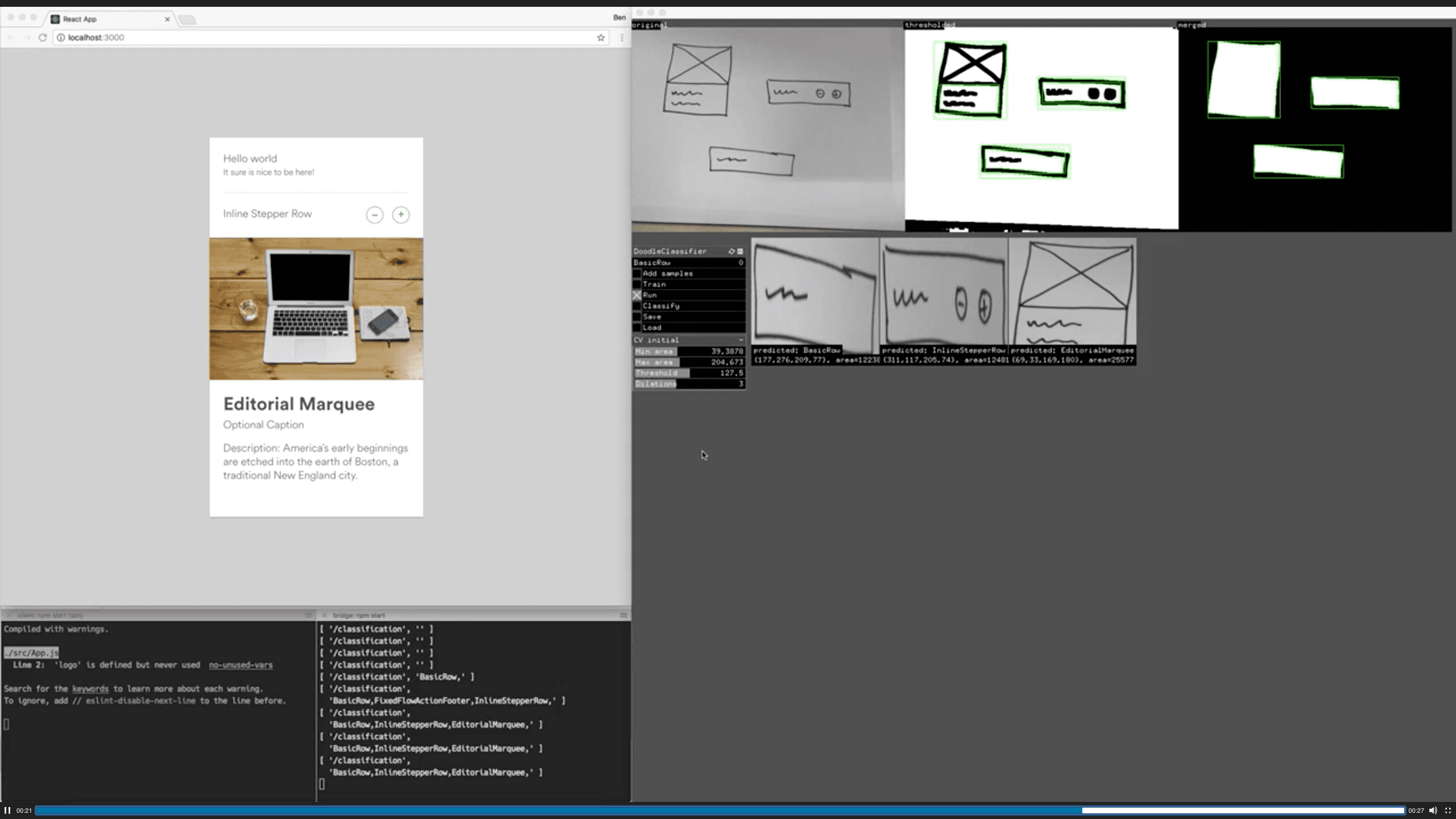Screen dimensions: 1456x819
Task: Click the plus stepper circle icon
Action: point(401,214)
